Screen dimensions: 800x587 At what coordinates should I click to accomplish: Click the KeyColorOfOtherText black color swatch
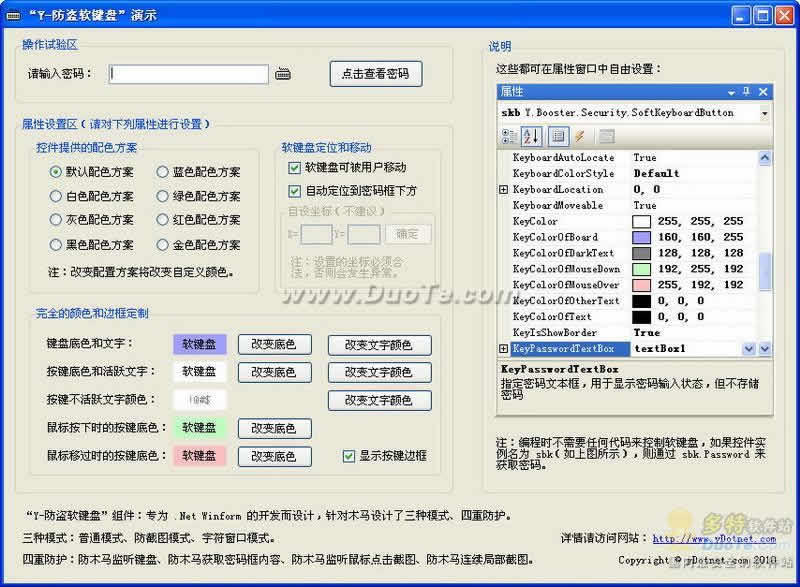tap(641, 301)
